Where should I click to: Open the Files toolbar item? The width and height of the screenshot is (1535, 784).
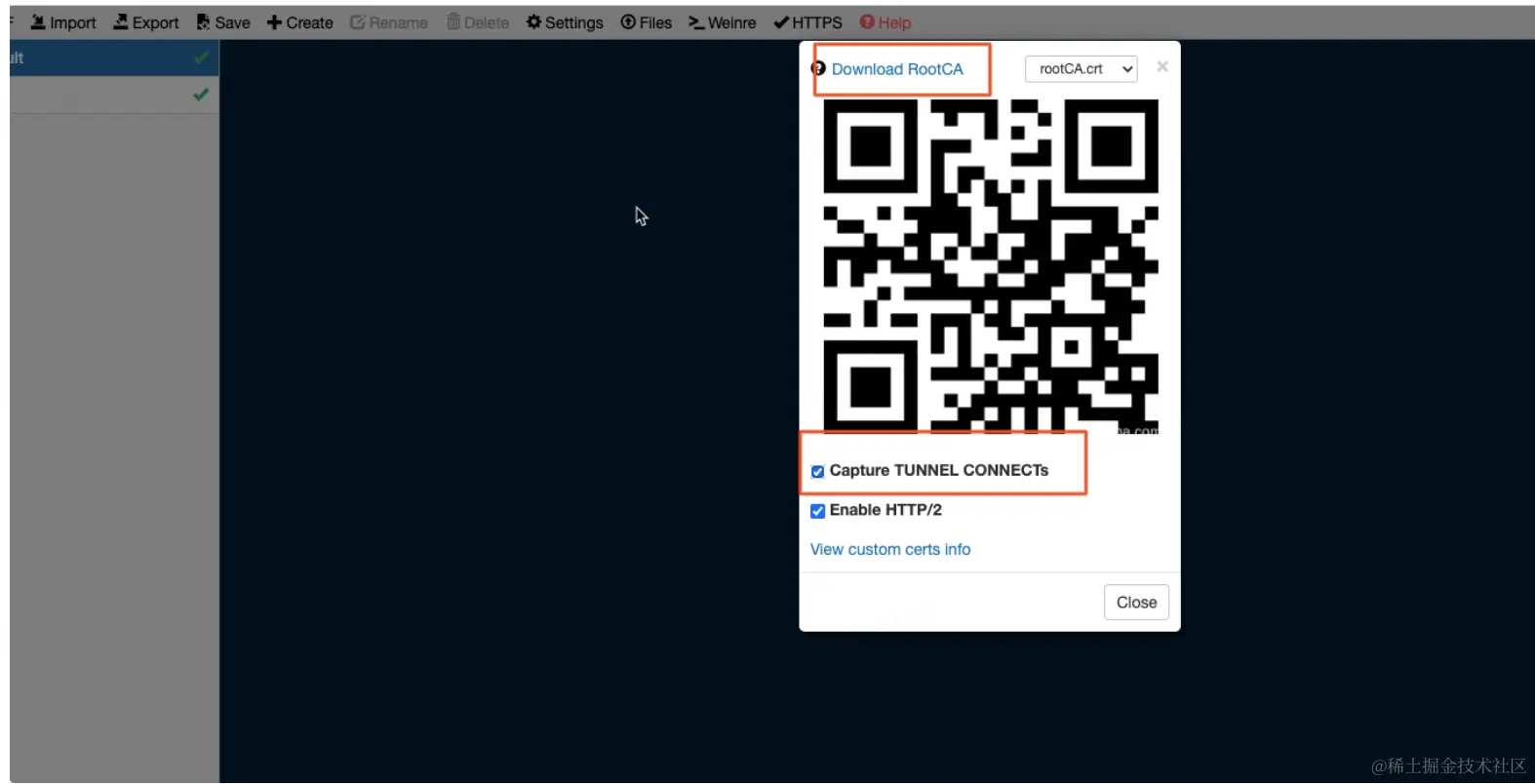coord(647,22)
